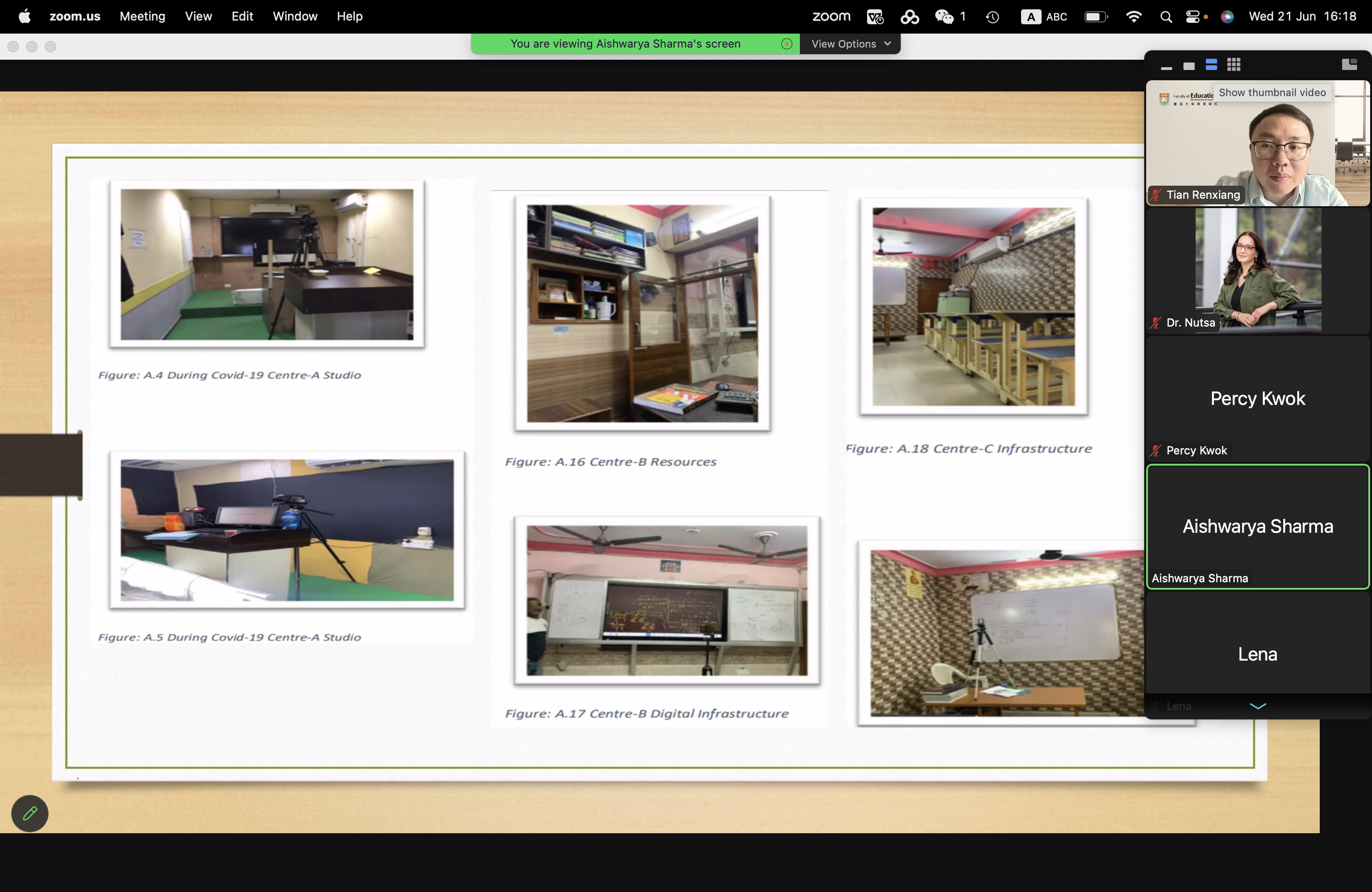Switch to grid gallery thumbnail view
This screenshot has height=892, width=1372.
1234,65
